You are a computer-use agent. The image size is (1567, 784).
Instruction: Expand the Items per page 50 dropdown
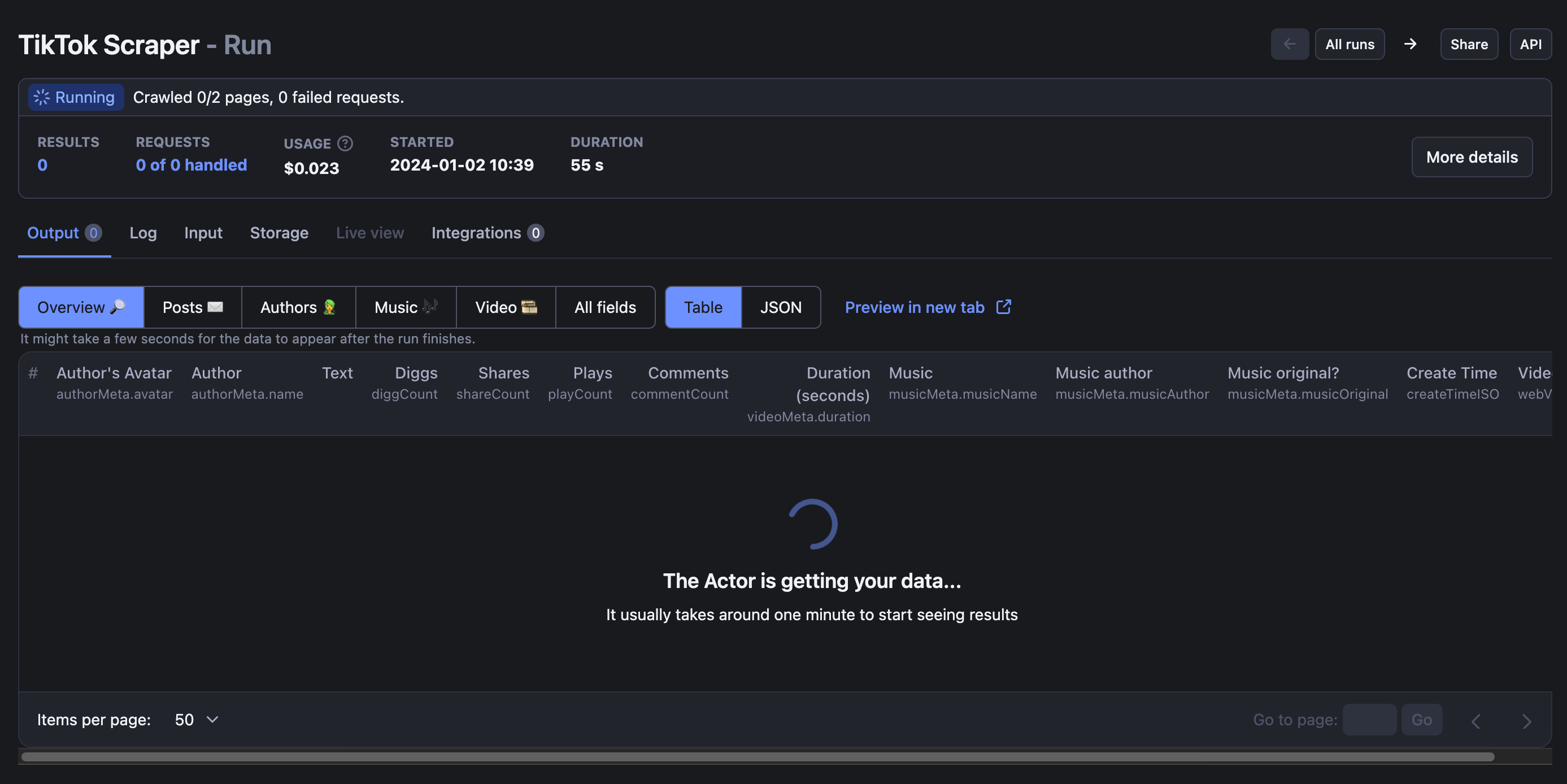(x=197, y=720)
